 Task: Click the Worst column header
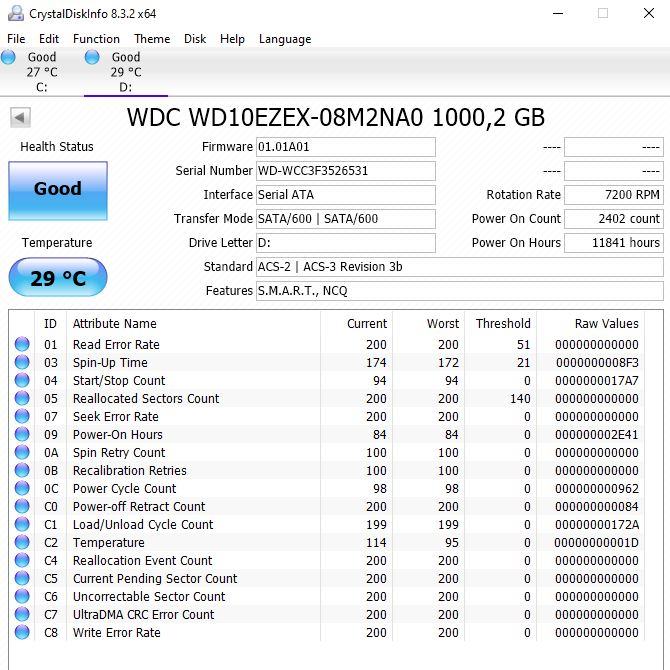tap(443, 323)
